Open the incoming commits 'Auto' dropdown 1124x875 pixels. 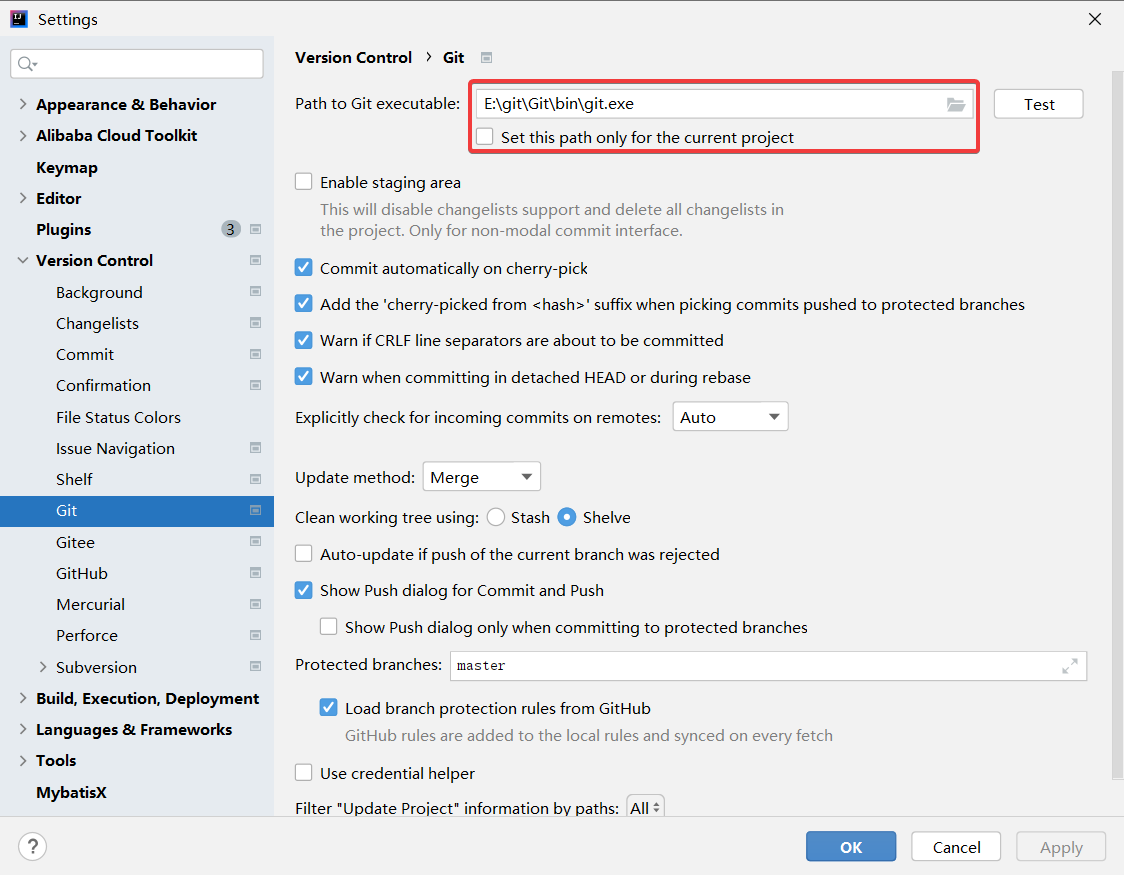coord(730,416)
